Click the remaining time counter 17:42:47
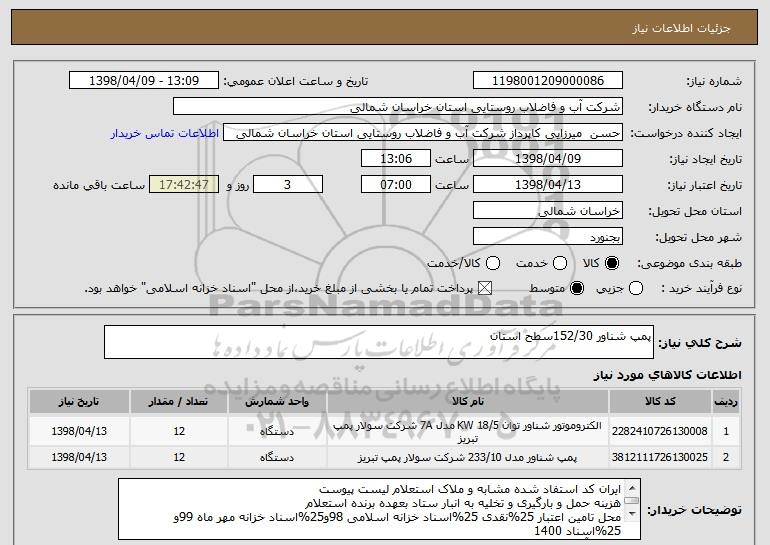 coord(184,185)
